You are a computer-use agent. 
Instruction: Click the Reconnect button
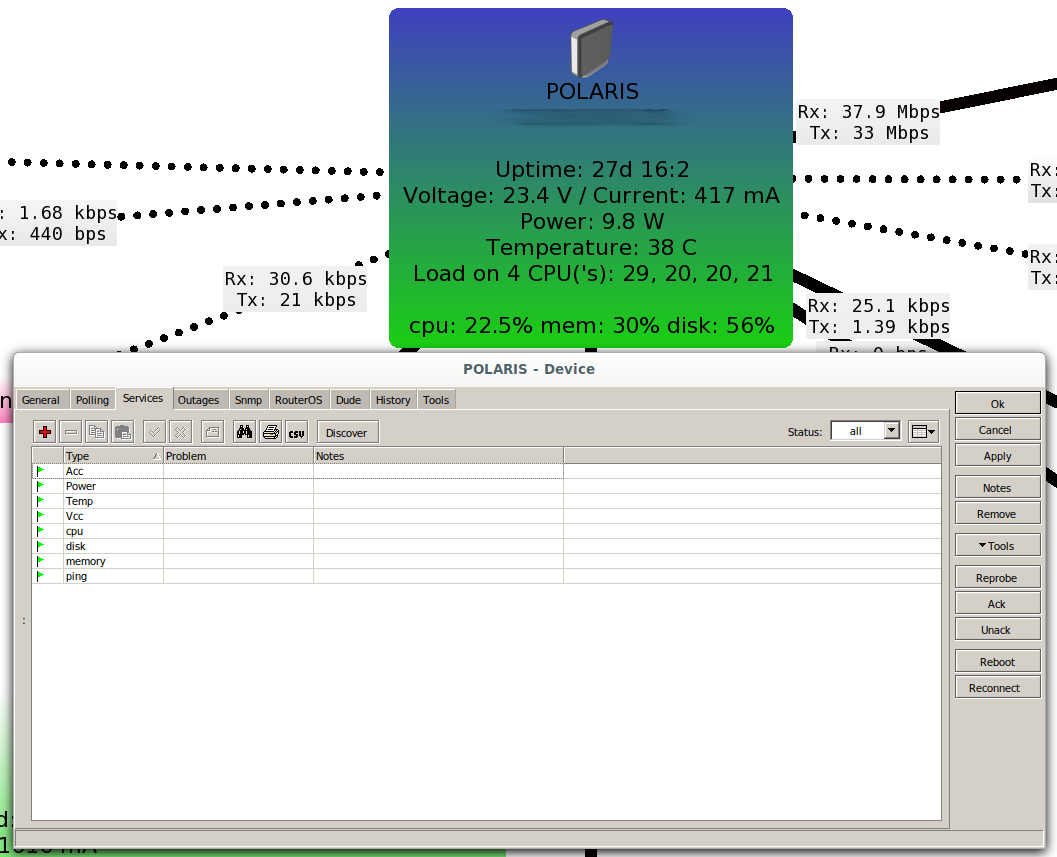pyautogui.click(x=997, y=688)
